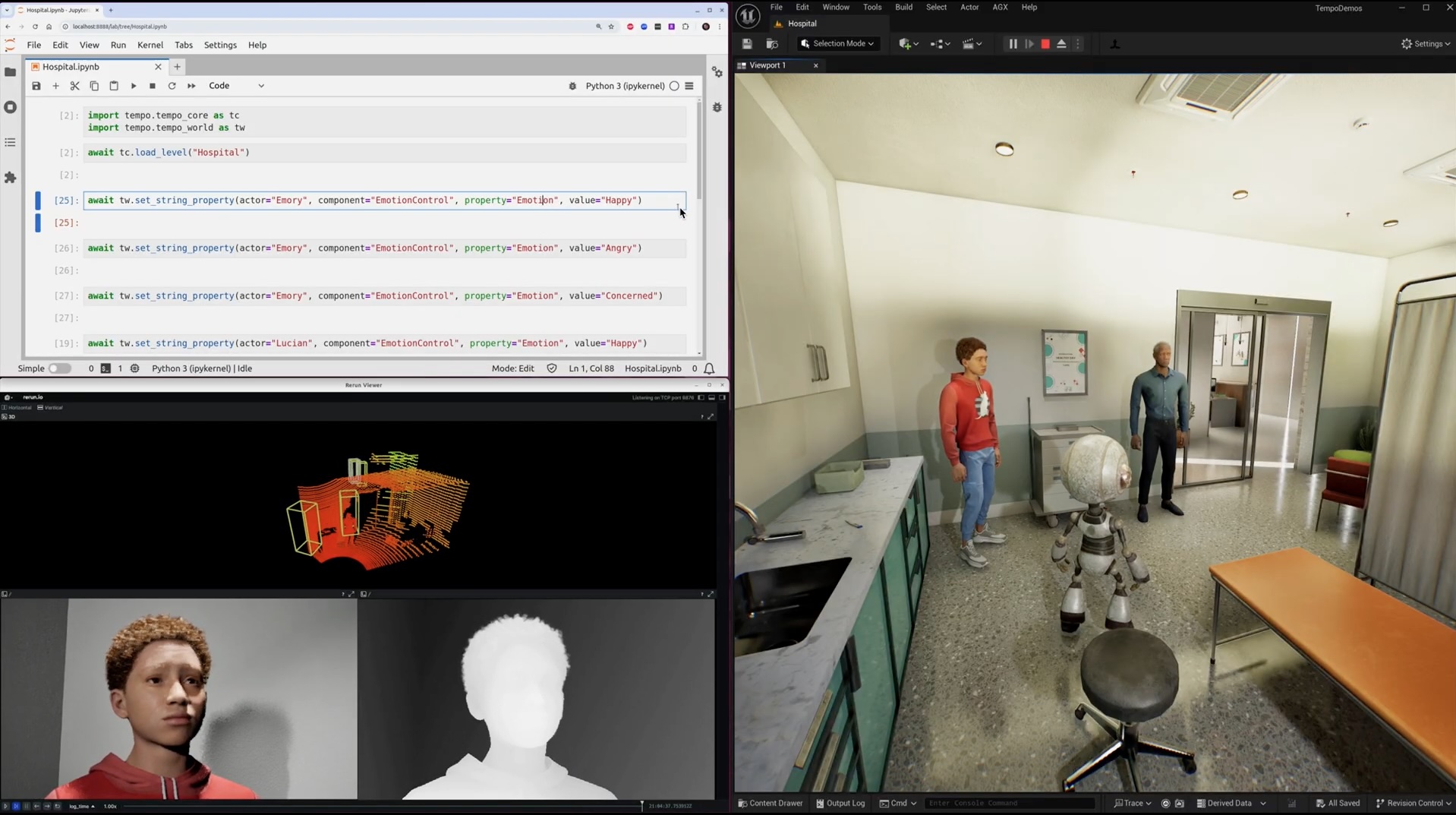1456x815 pixels.
Task: Click the Output Log button
Action: (x=840, y=803)
